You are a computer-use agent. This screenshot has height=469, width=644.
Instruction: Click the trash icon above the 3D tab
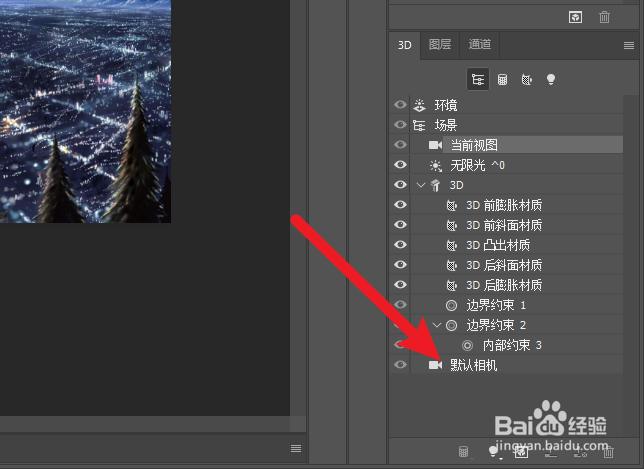click(604, 17)
